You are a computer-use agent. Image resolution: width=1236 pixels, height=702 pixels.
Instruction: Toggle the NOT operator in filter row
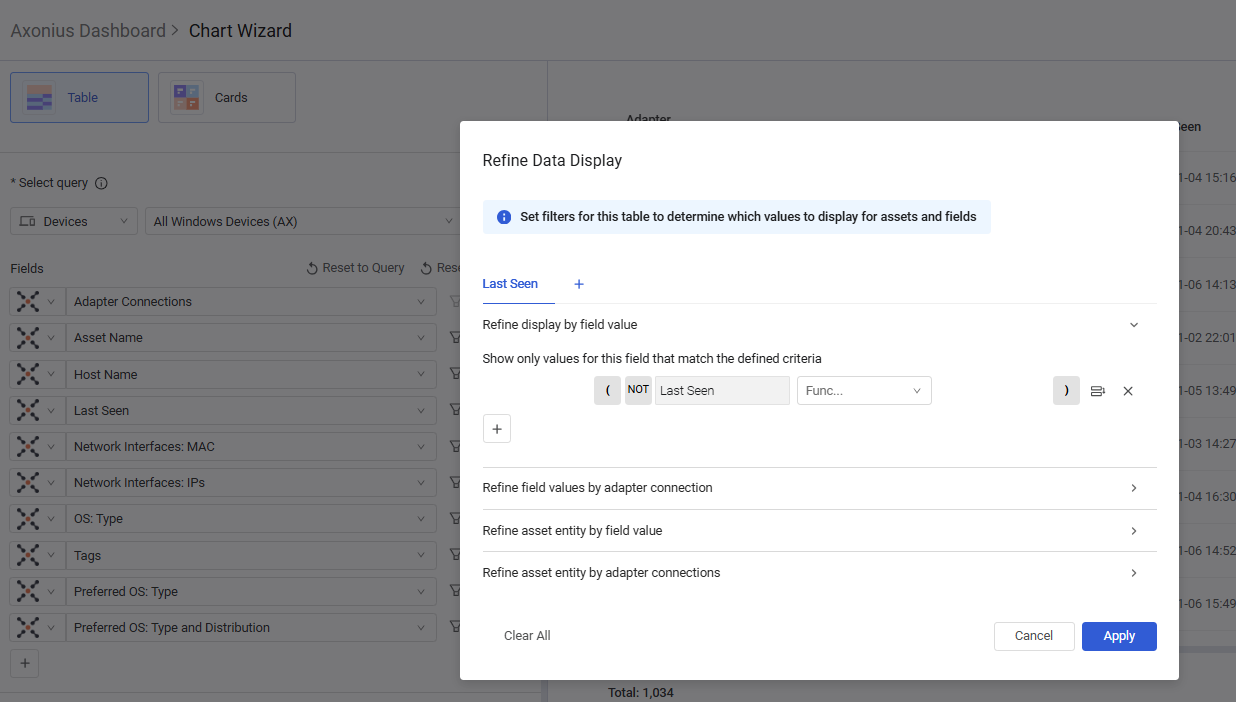pos(638,390)
